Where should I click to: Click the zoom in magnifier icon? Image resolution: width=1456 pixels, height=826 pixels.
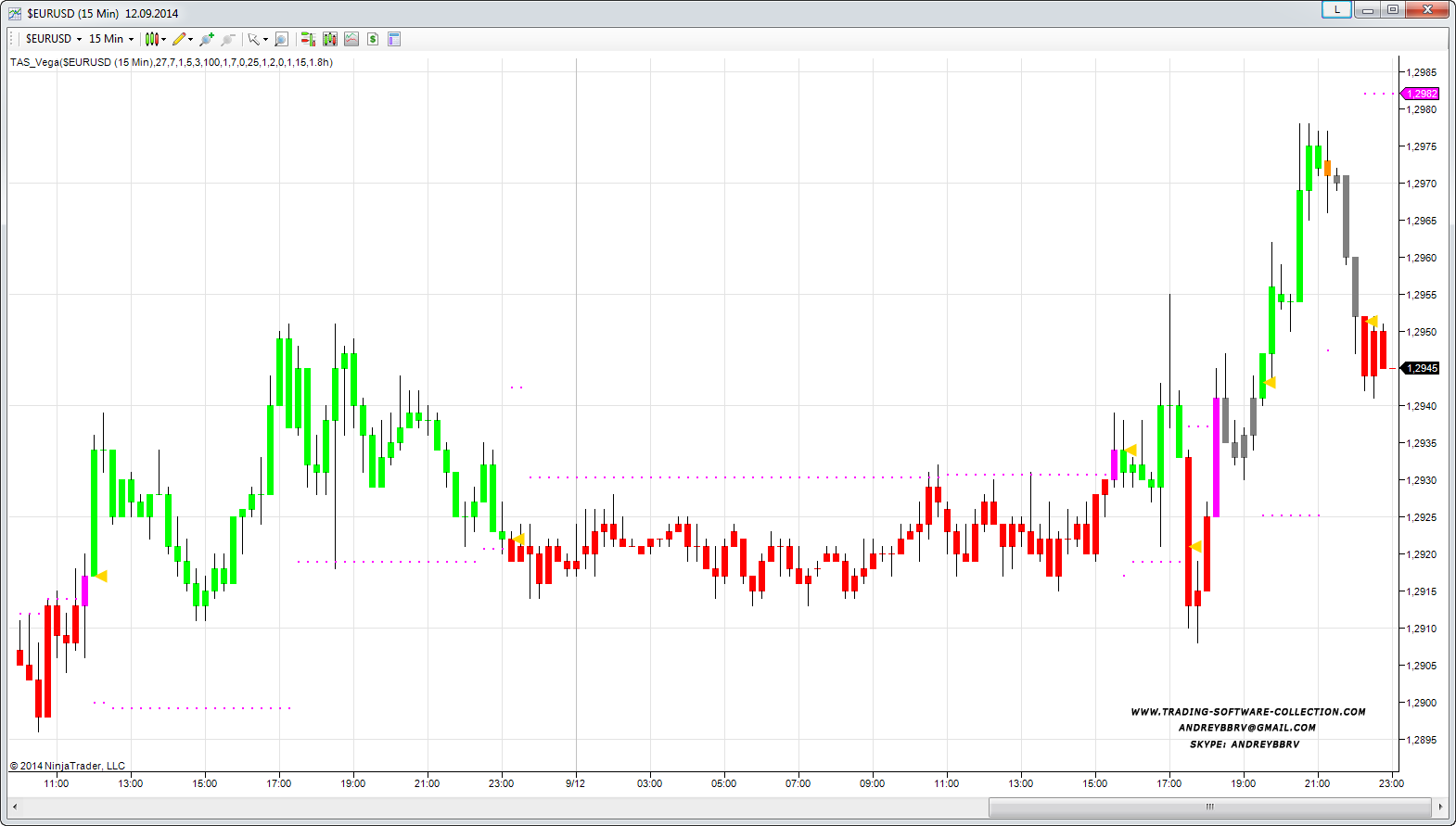pos(206,39)
